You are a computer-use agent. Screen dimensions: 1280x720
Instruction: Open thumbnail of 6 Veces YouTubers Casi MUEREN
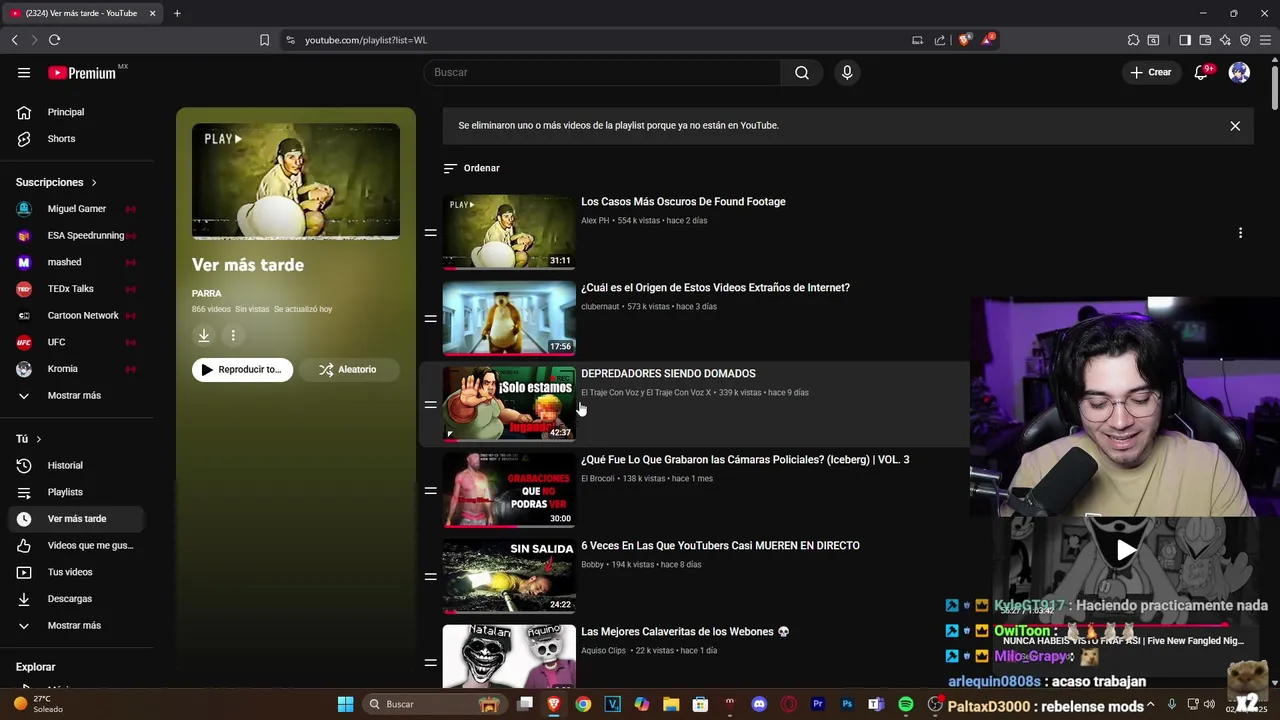coord(509,576)
